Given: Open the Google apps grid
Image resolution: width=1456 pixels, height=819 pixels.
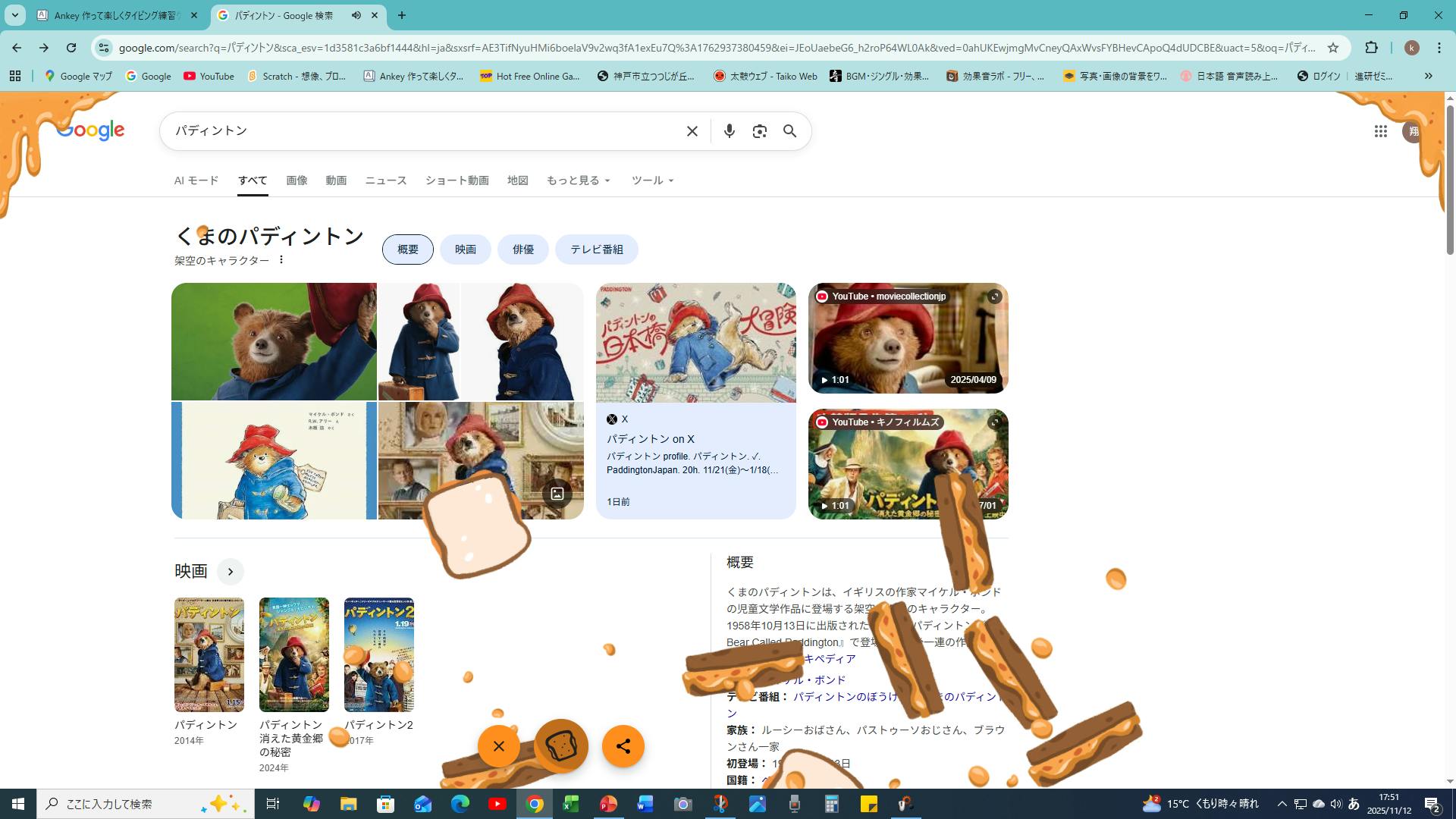Looking at the screenshot, I should tap(1380, 131).
